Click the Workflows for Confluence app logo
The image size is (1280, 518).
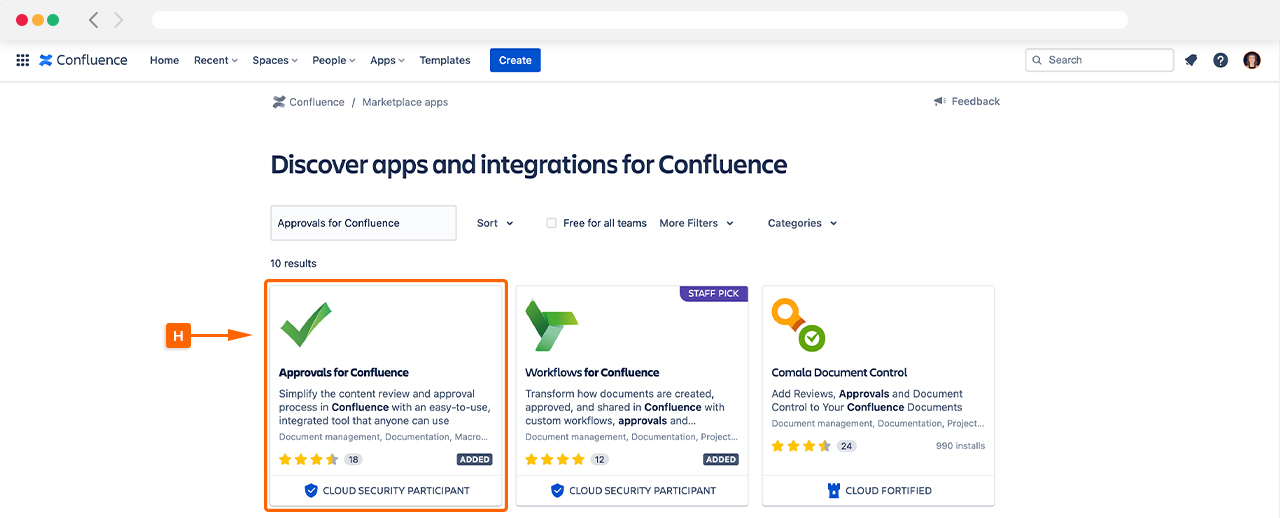pyautogui.click(x=551, y=325)
